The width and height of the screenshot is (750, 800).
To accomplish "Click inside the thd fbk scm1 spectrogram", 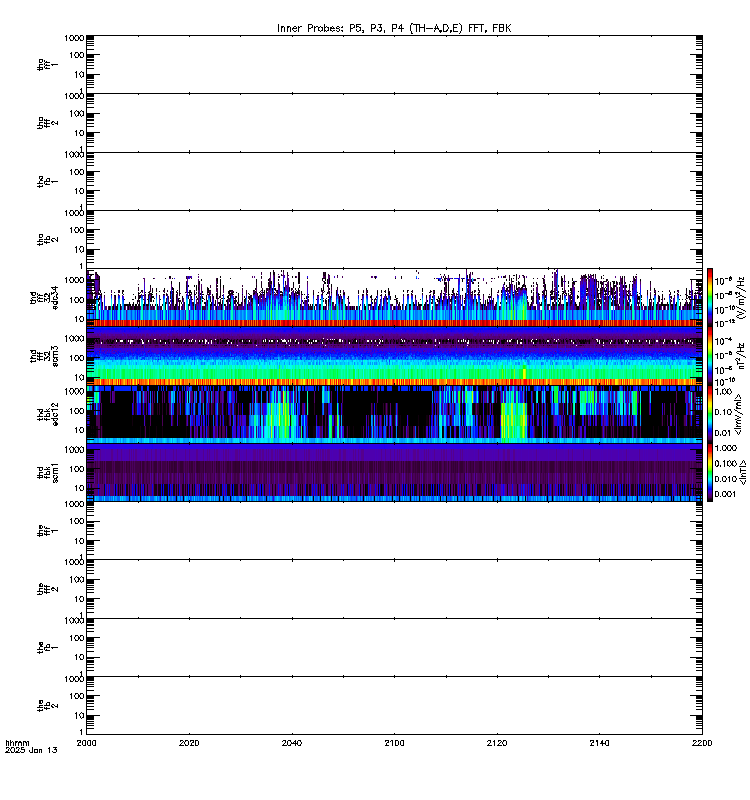I will click(394, 472).
